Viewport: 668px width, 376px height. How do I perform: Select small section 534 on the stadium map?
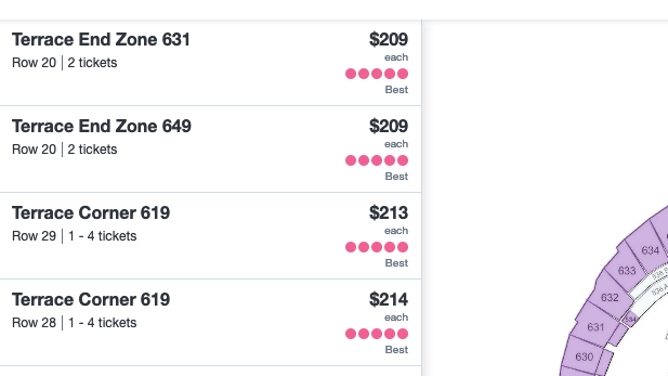click(630, 319)
